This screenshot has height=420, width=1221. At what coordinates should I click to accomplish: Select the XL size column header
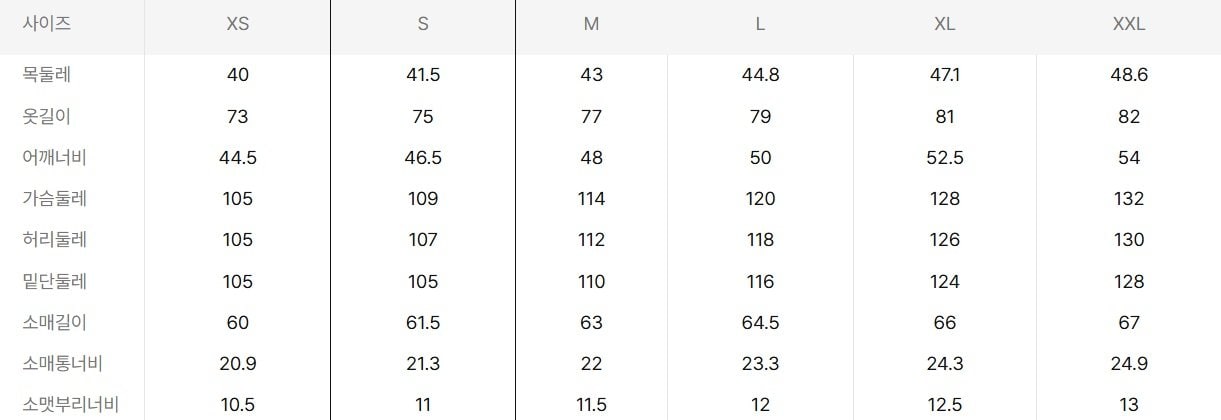(944, 25)
